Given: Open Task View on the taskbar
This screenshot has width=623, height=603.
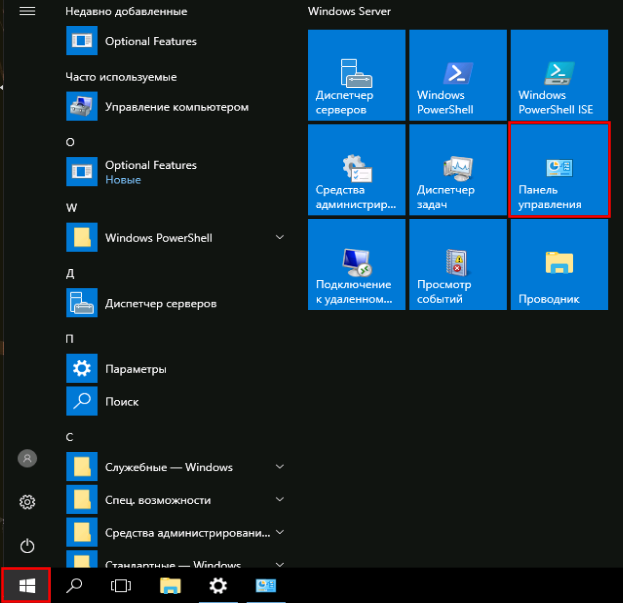Looking at the screenshot, I should 121,585.
